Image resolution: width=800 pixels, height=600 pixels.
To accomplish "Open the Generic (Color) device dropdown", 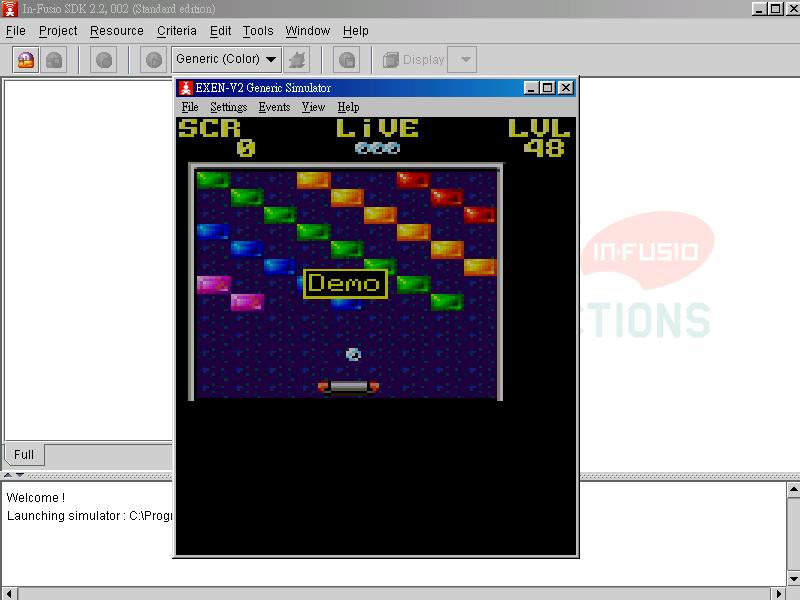I will pyautogui.click(x=227, y=59).
